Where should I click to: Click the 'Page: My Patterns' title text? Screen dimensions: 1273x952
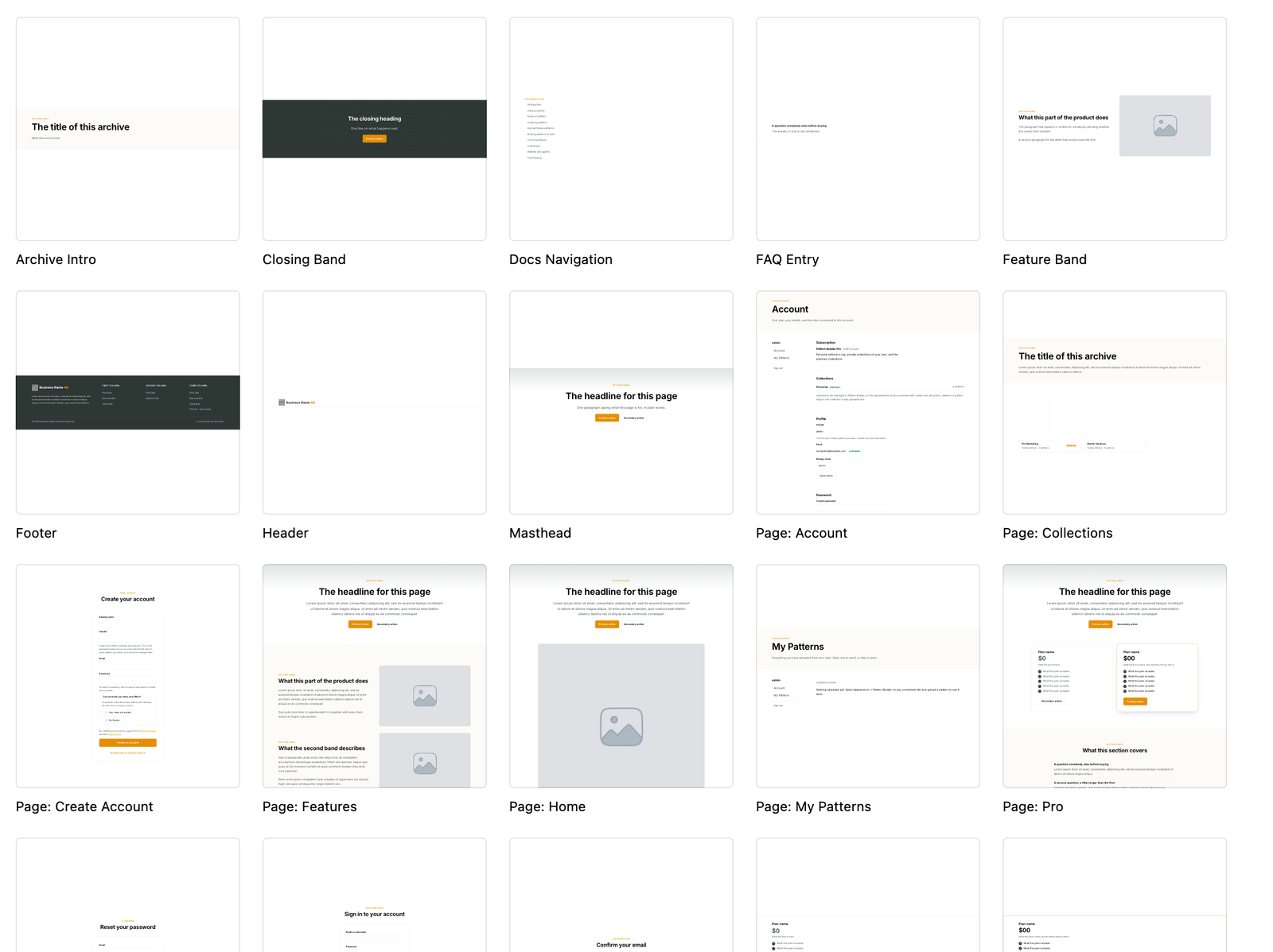[813, 806]
